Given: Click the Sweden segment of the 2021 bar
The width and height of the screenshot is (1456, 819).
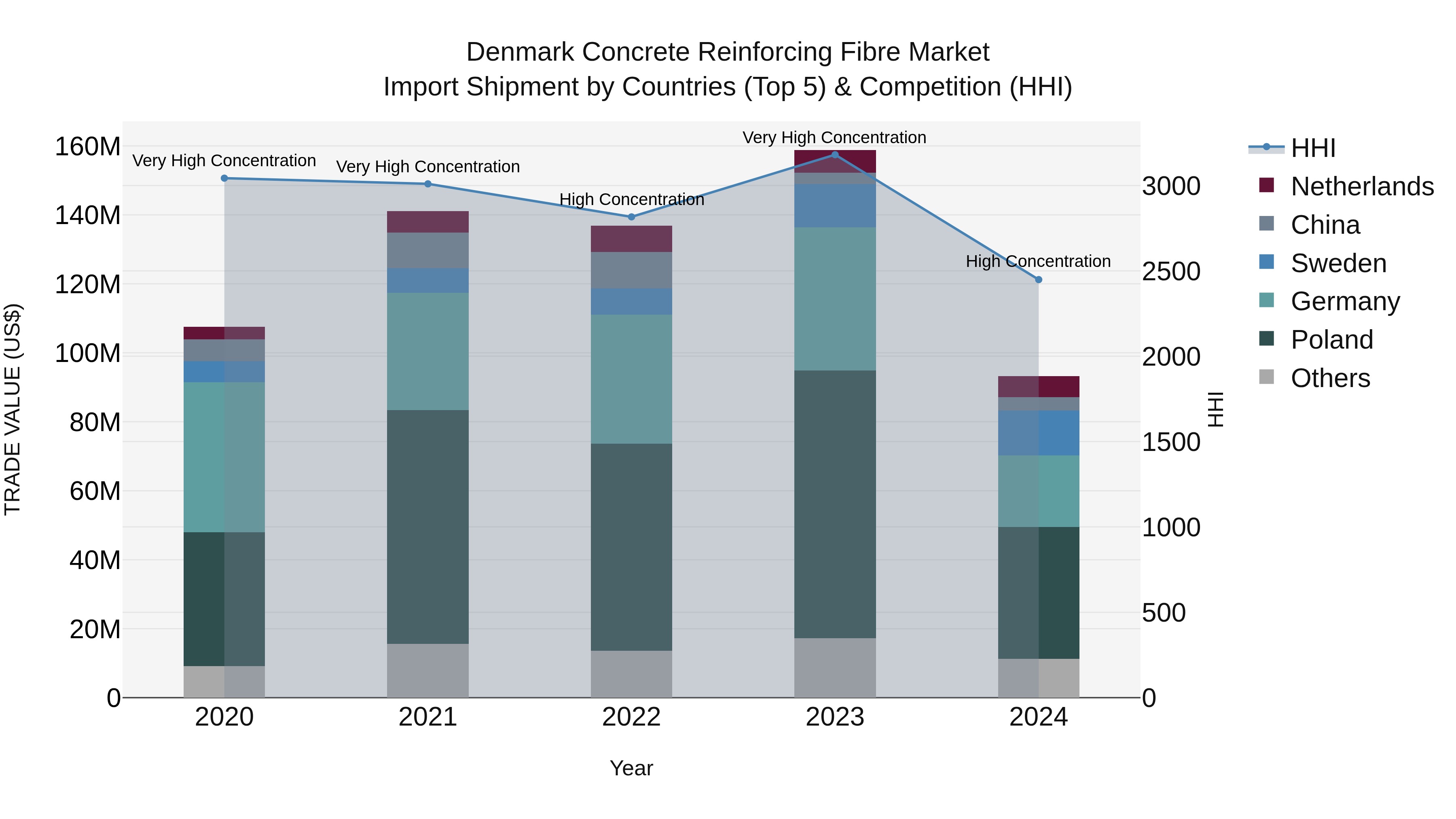Looking at the screenshot, I should click(428, 280).
